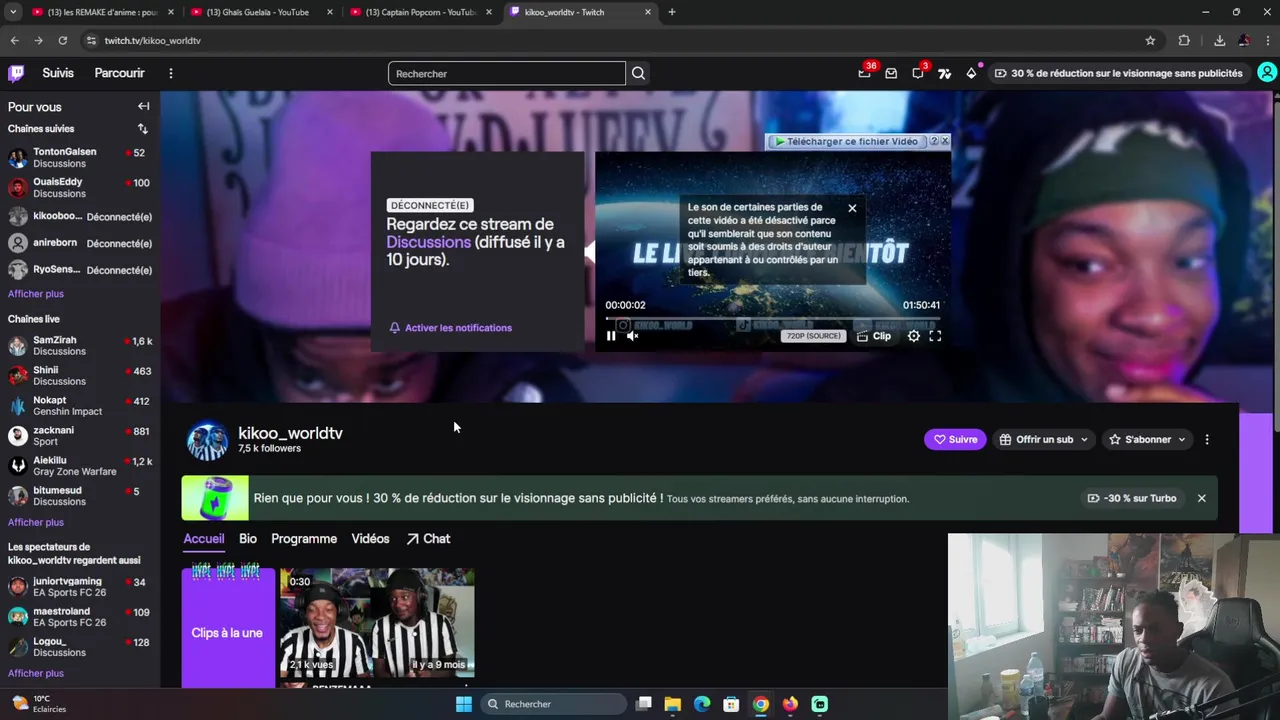Viewport: 1280px width, 720px height.
Task: Click Télécharger ce fichier Vidéo
Action: [846, 141]
